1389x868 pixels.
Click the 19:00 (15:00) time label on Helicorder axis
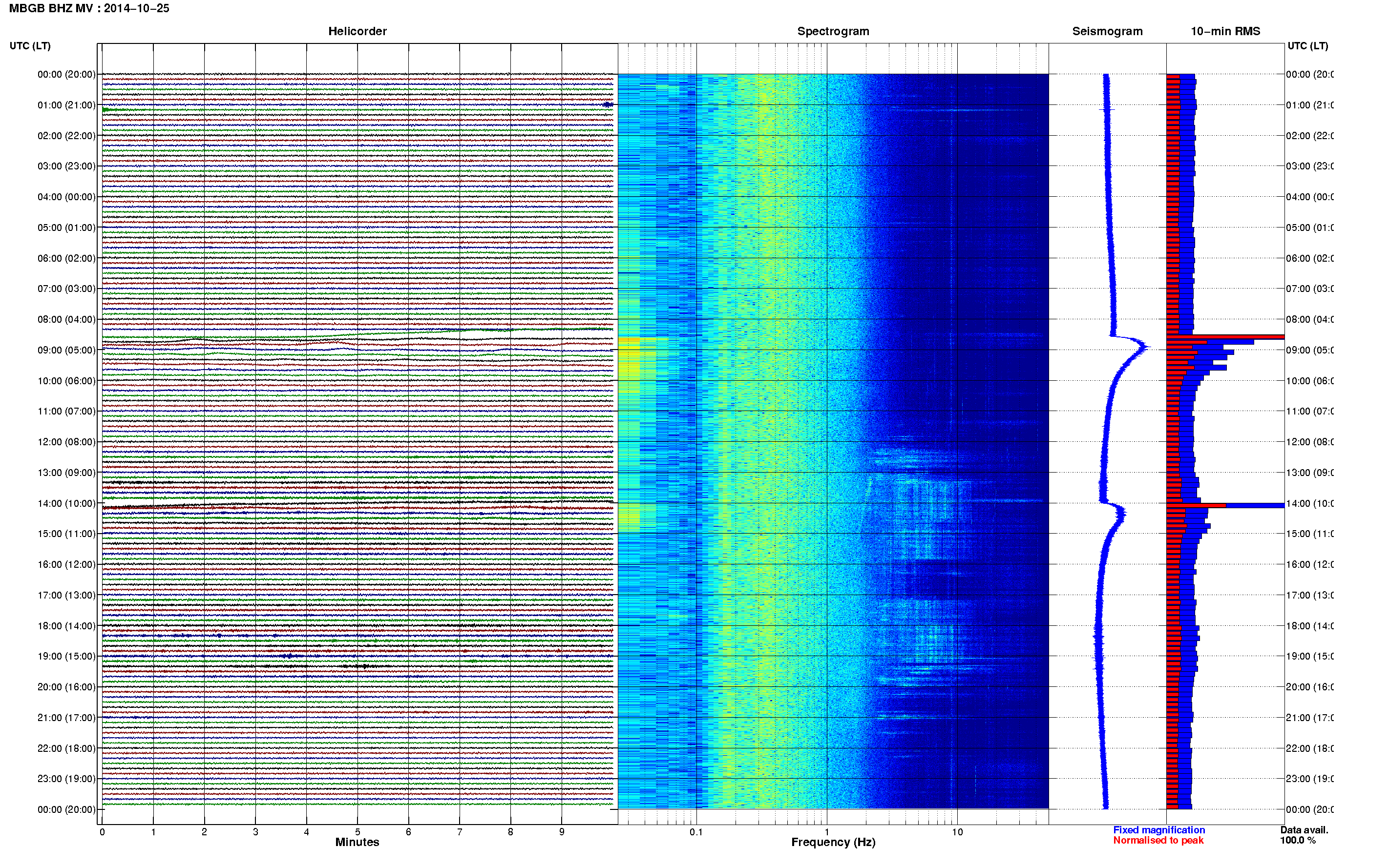tap(66, 656)
